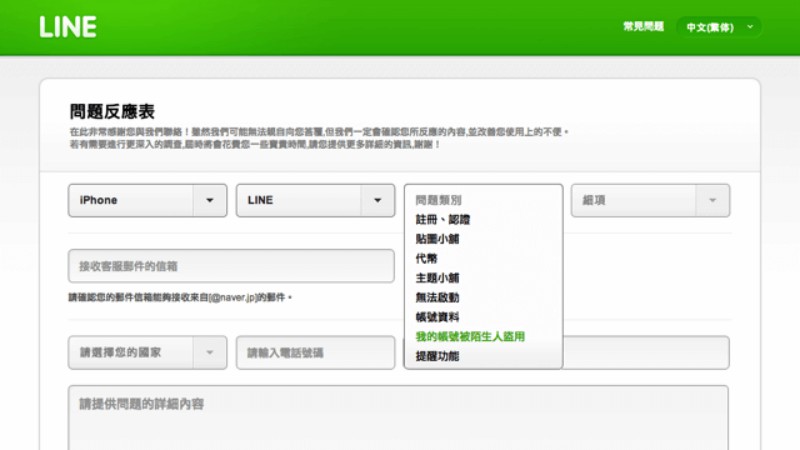Open the iPhone device dropdown
This screenshot has width=800, height=450.
(147, 201)
